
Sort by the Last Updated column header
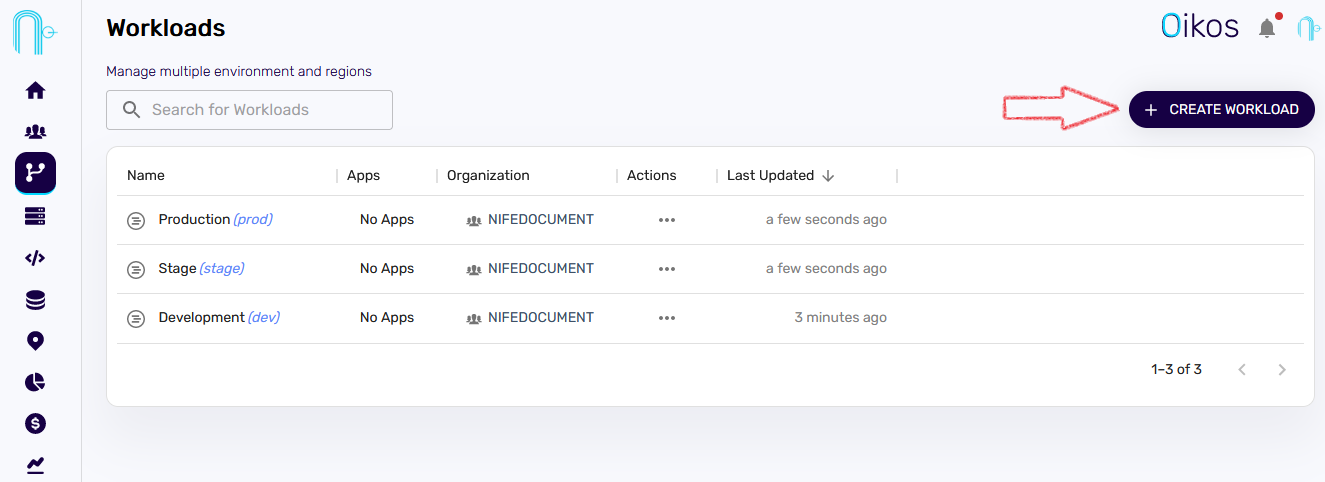771,175
